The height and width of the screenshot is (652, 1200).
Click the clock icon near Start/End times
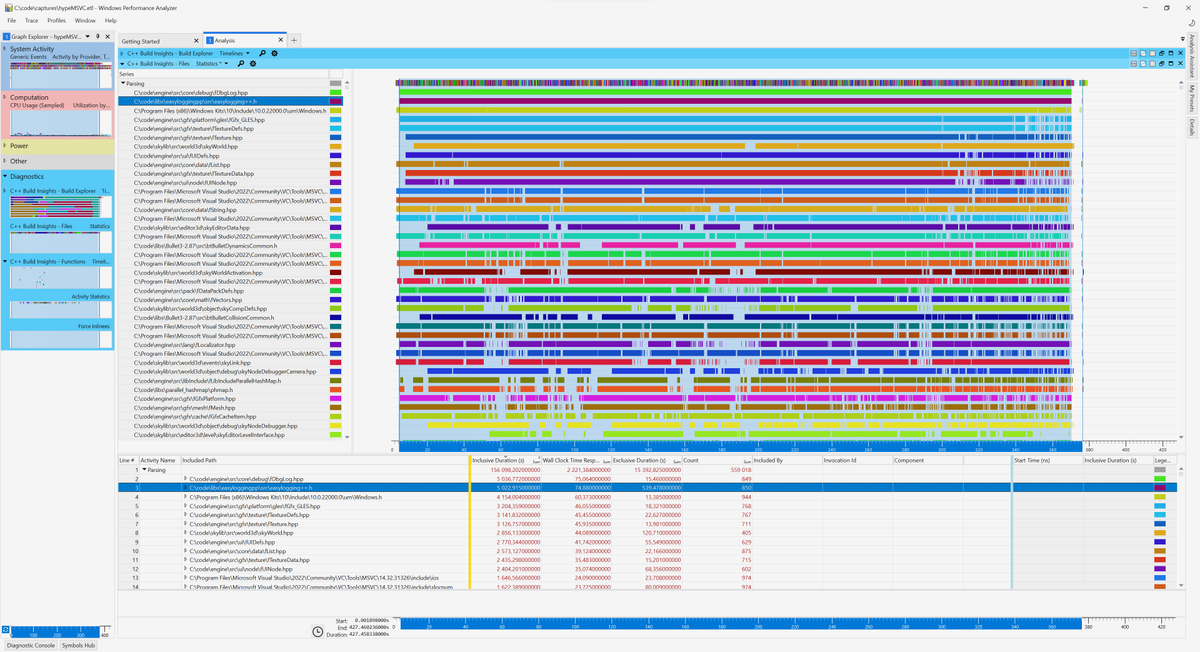(x=317, y=631)
